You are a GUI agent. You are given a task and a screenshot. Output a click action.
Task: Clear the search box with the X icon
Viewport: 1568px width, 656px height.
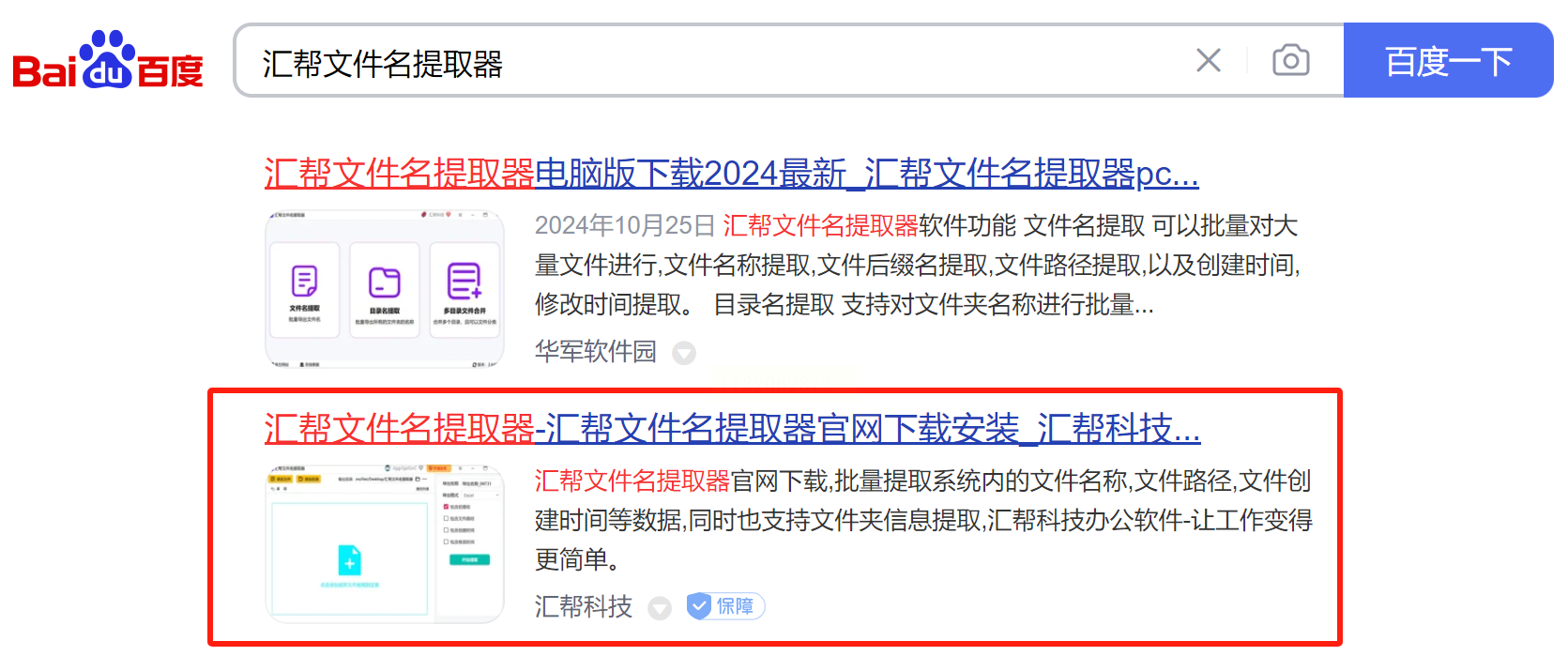coord(1209,60)
